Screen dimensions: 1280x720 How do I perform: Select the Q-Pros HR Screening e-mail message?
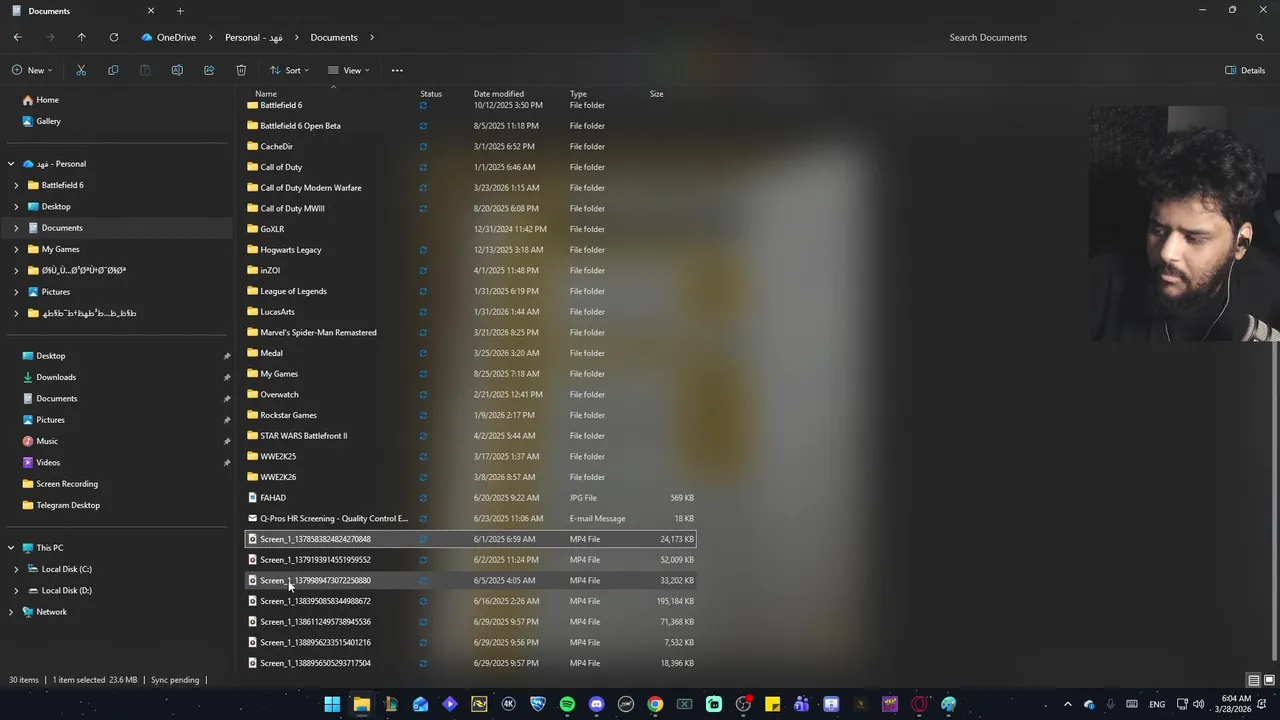470,518
